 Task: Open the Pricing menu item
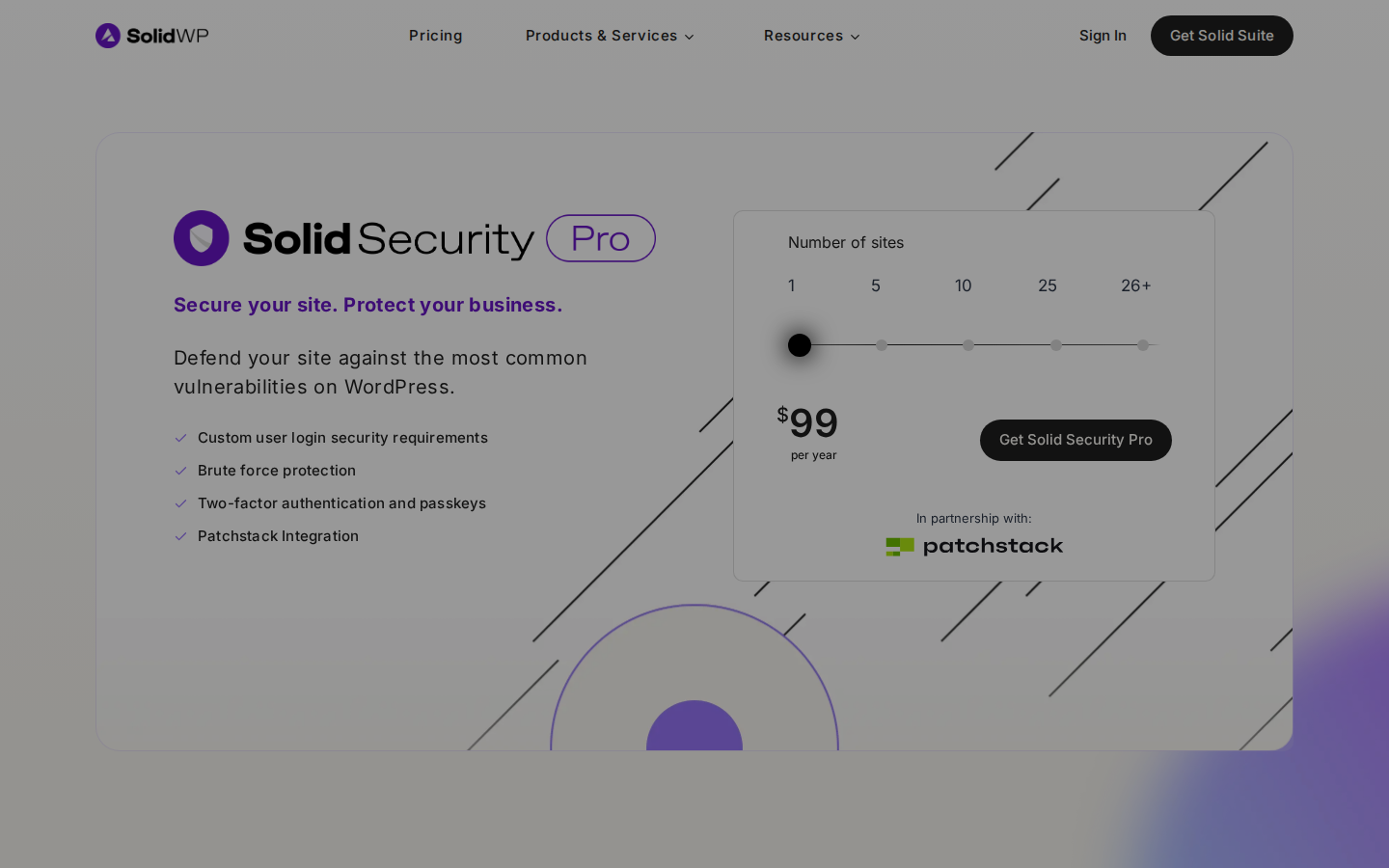(435, 36)
